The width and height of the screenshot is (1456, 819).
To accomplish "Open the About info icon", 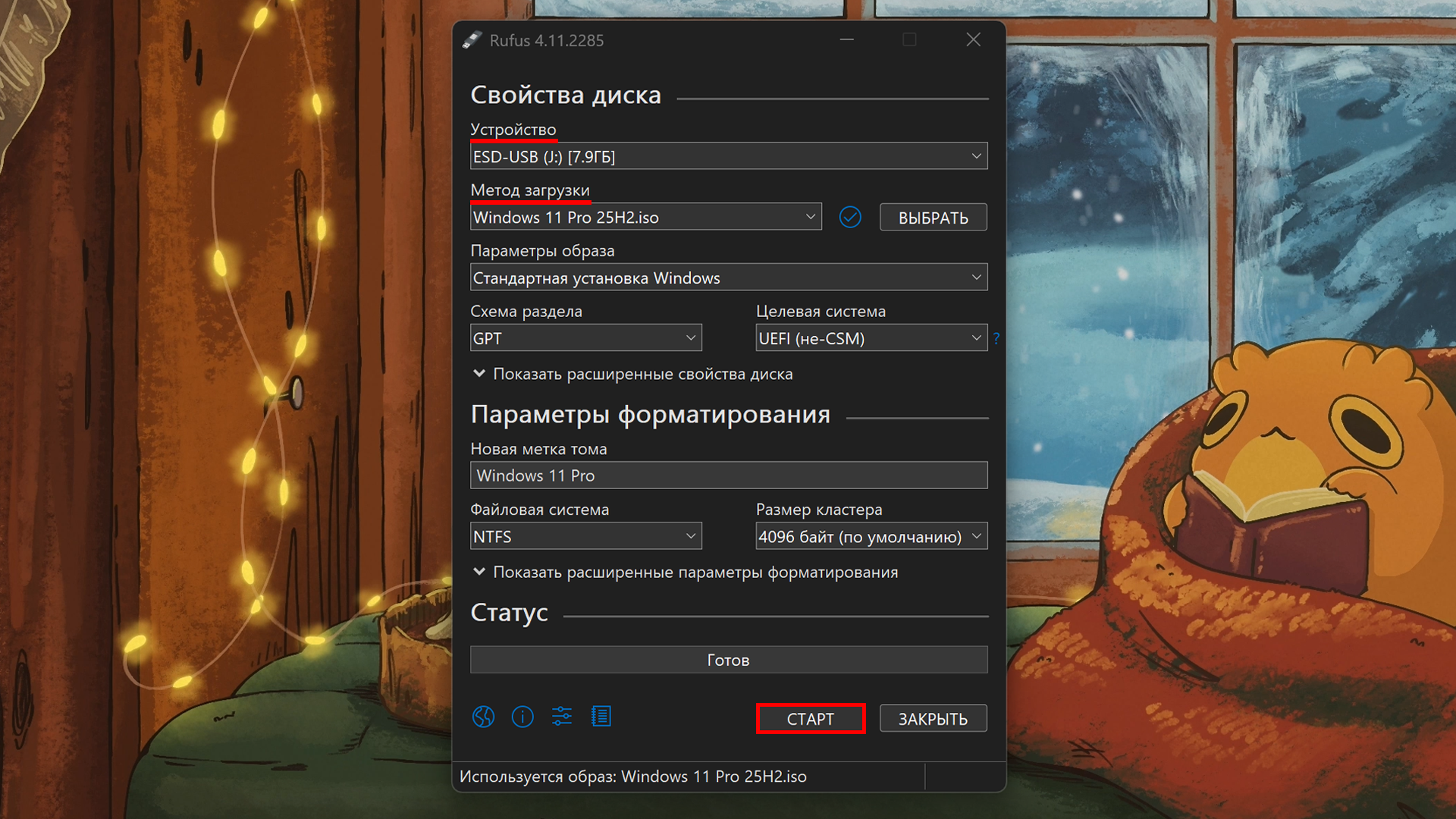I will (522, 717).
